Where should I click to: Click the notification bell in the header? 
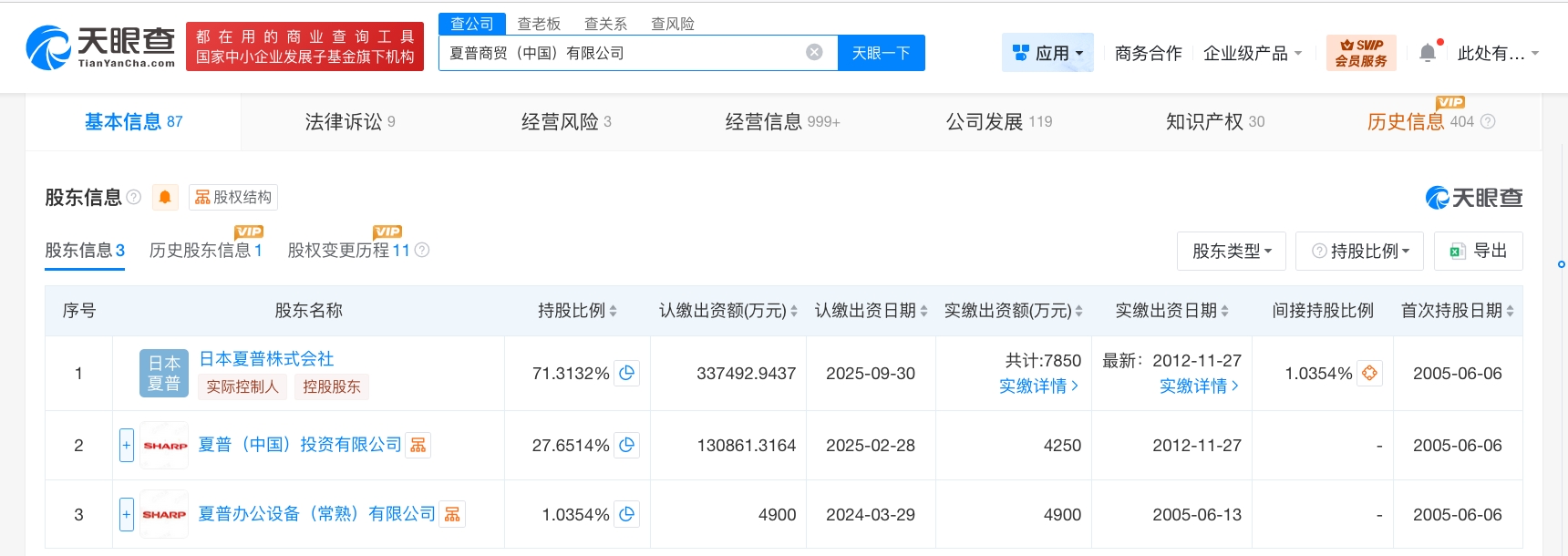(x=1428, y=54)
